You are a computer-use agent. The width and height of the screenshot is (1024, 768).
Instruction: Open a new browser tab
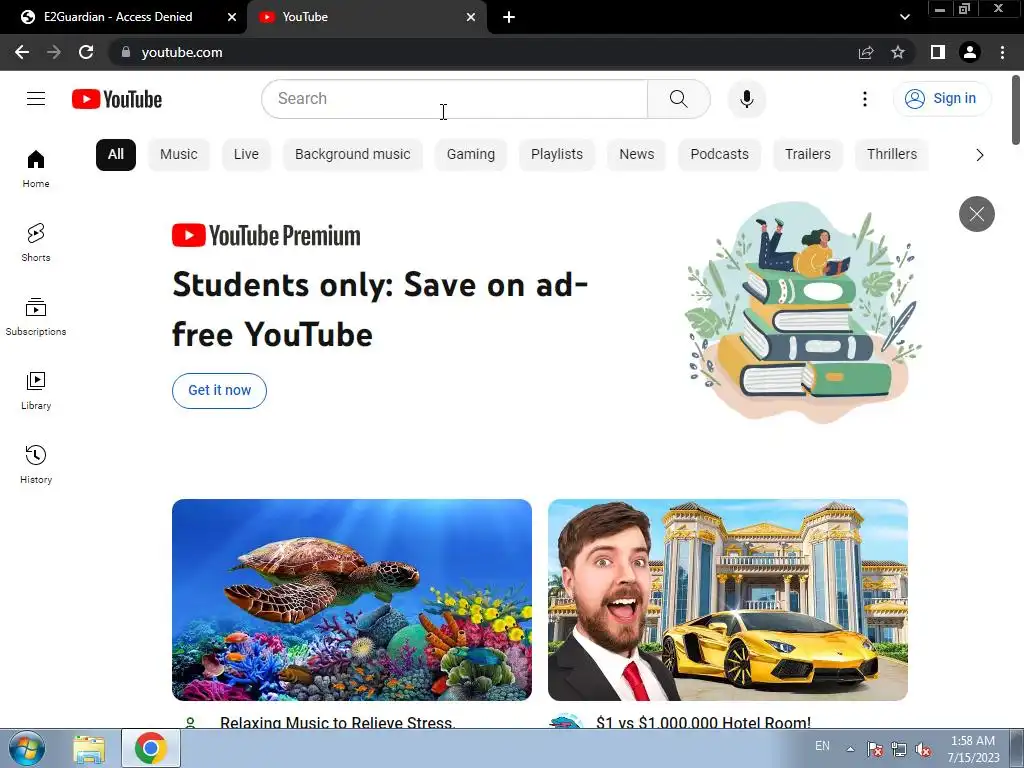pyautogui.click(x=509, y=17)
